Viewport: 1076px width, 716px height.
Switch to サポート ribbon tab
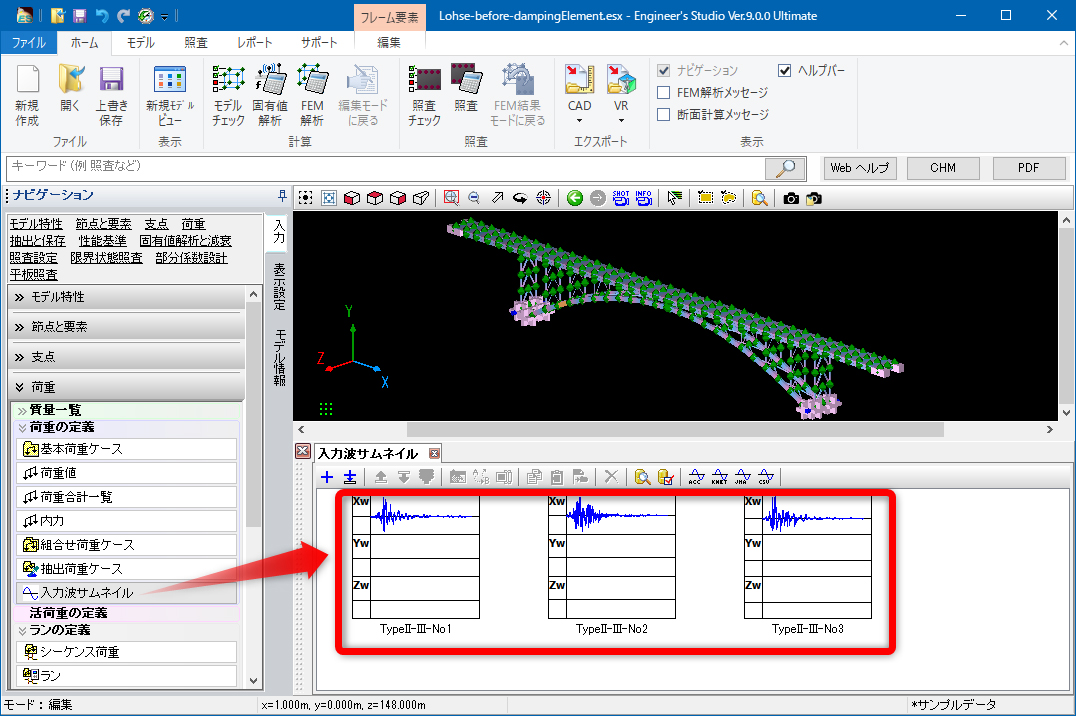319,43
